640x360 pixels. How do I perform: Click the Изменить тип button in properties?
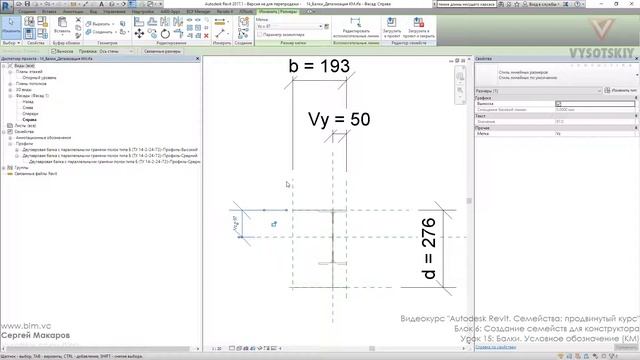620,91
